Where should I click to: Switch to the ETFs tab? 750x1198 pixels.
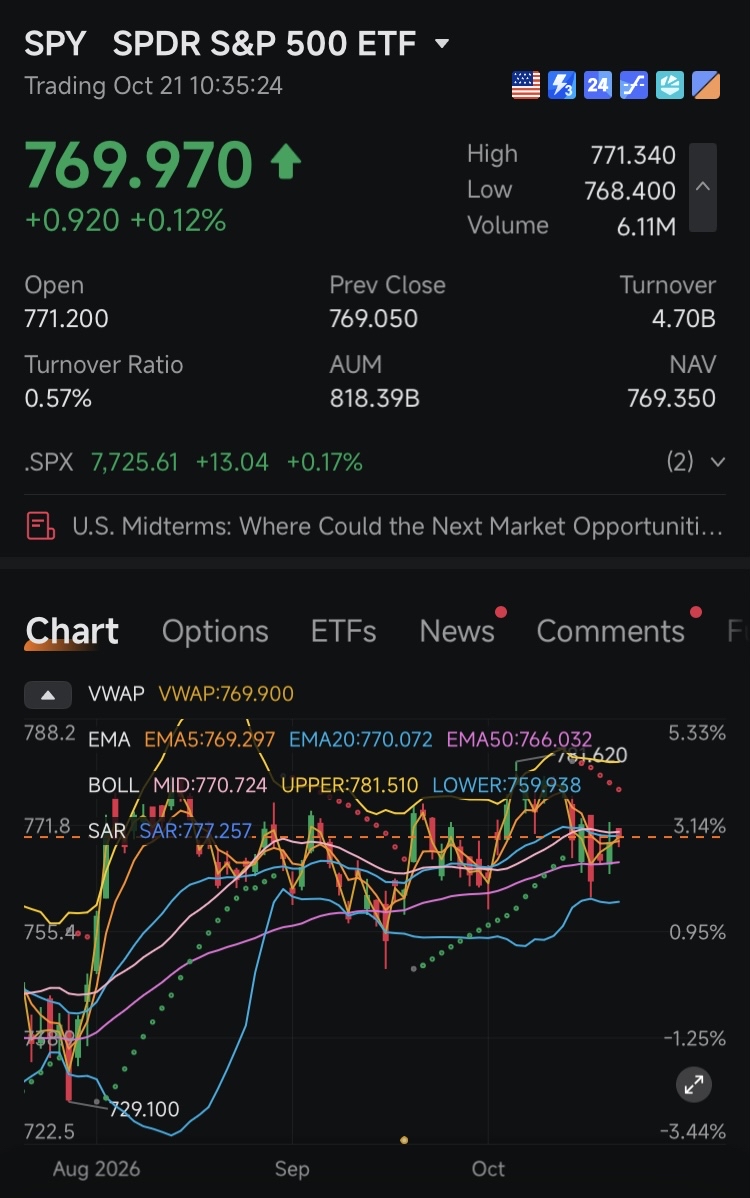pyautogui.click(x=343, y=631)
